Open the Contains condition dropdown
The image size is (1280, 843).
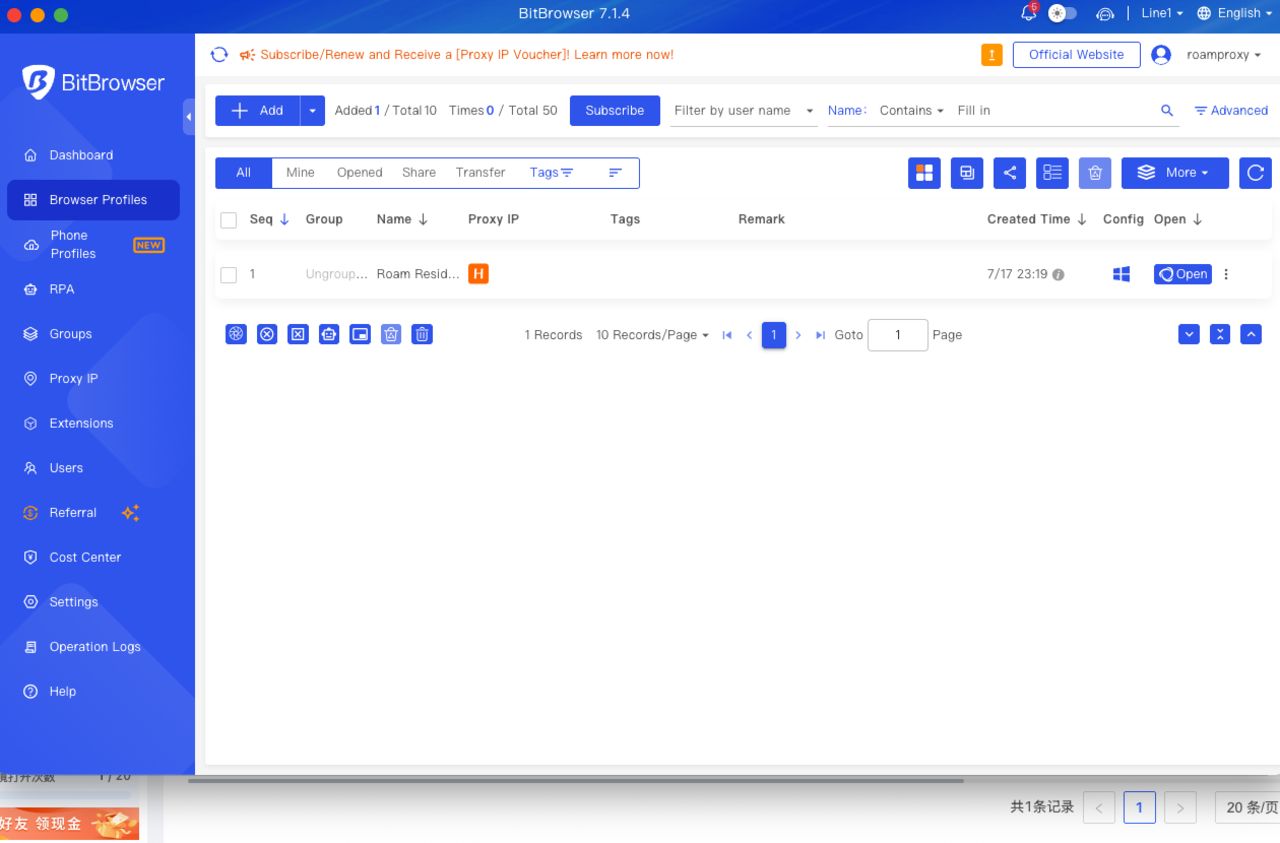coord(911,111)
